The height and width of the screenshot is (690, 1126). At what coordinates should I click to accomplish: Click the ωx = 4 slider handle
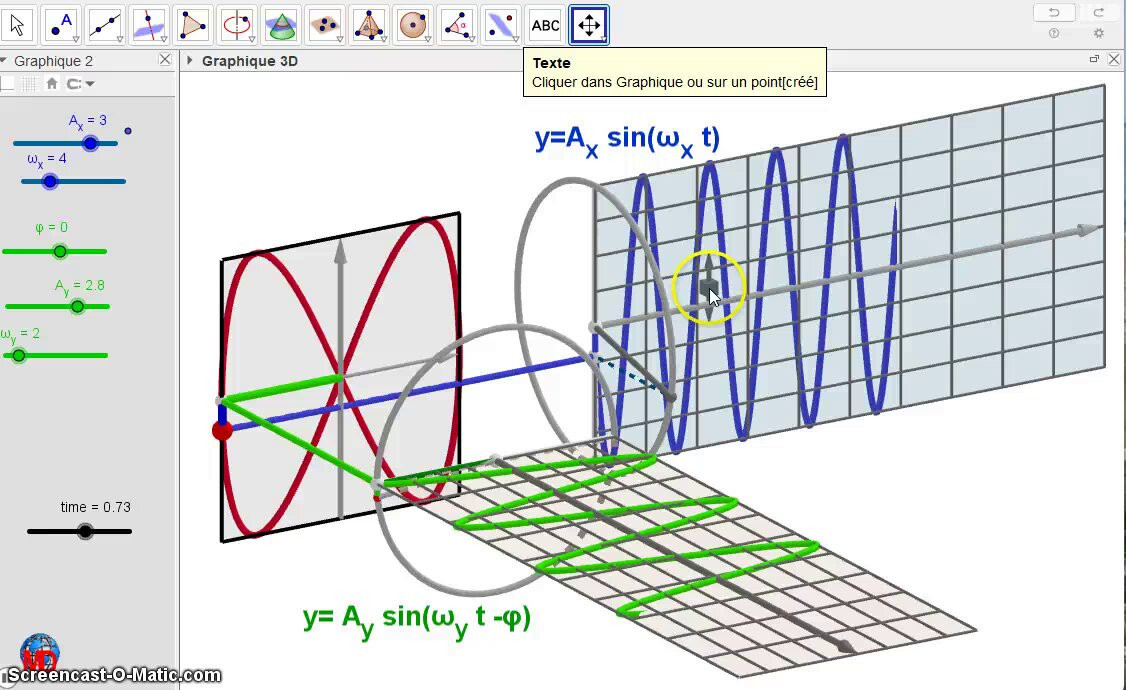click(50, 182)
